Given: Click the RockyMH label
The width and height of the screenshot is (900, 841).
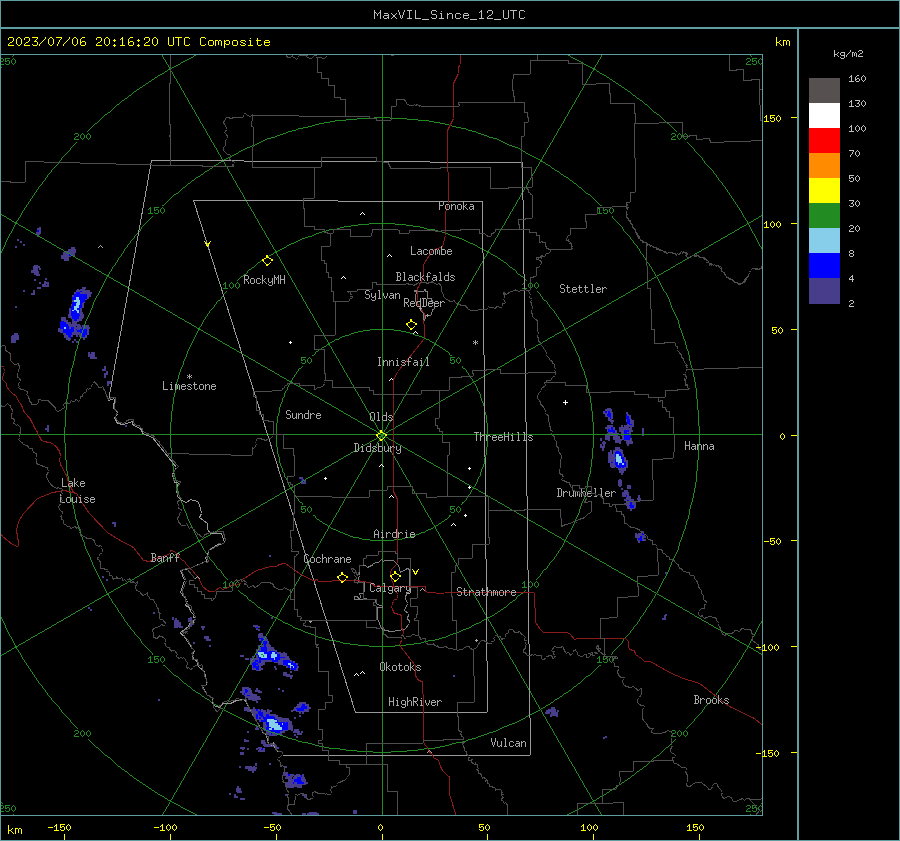Looking at the screenshot, I should coord(264,280).
